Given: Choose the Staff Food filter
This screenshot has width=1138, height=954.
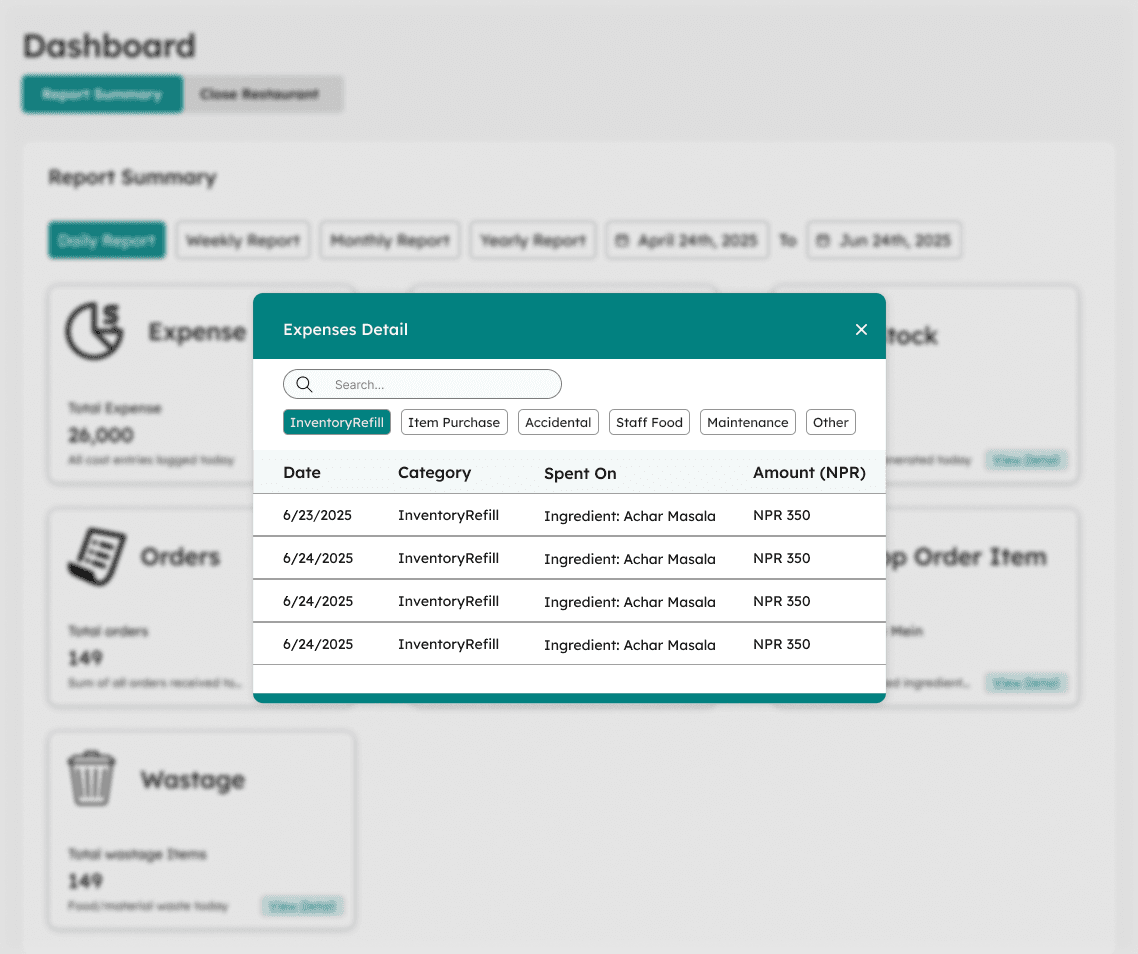Looking at the screenshot, I should pyautogui.click(x=649, y=423).
